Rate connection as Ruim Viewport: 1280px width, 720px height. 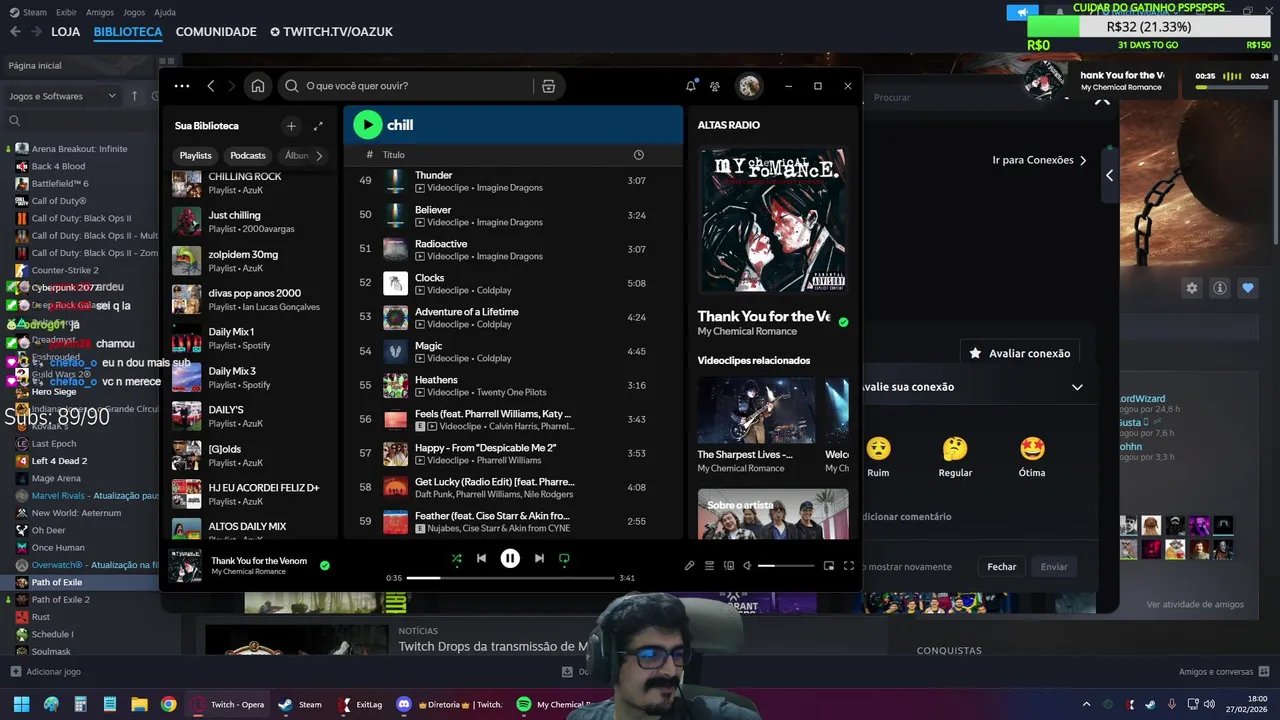878,457
